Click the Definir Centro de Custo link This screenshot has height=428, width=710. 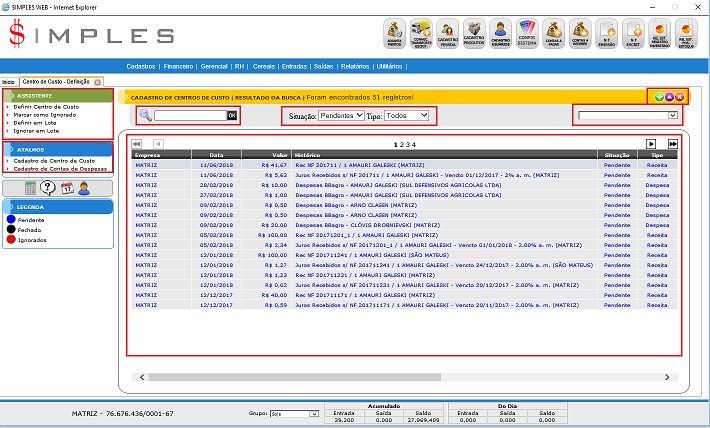click(x=46, y=105)
